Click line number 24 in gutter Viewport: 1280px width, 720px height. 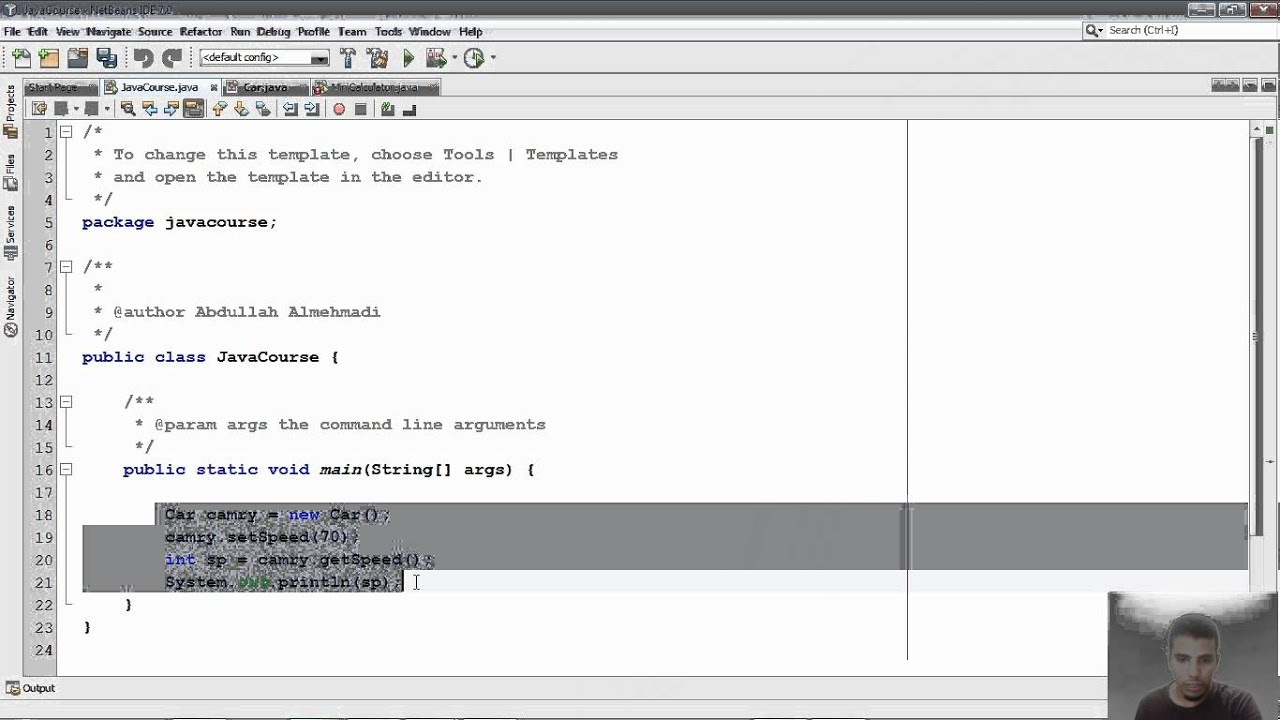42,650
